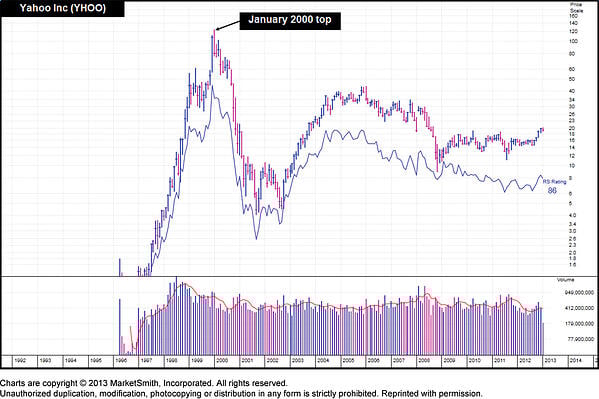Select the 2006 year label
The height and width of the screenshot is (399, 599).
(x=373, y=361)
